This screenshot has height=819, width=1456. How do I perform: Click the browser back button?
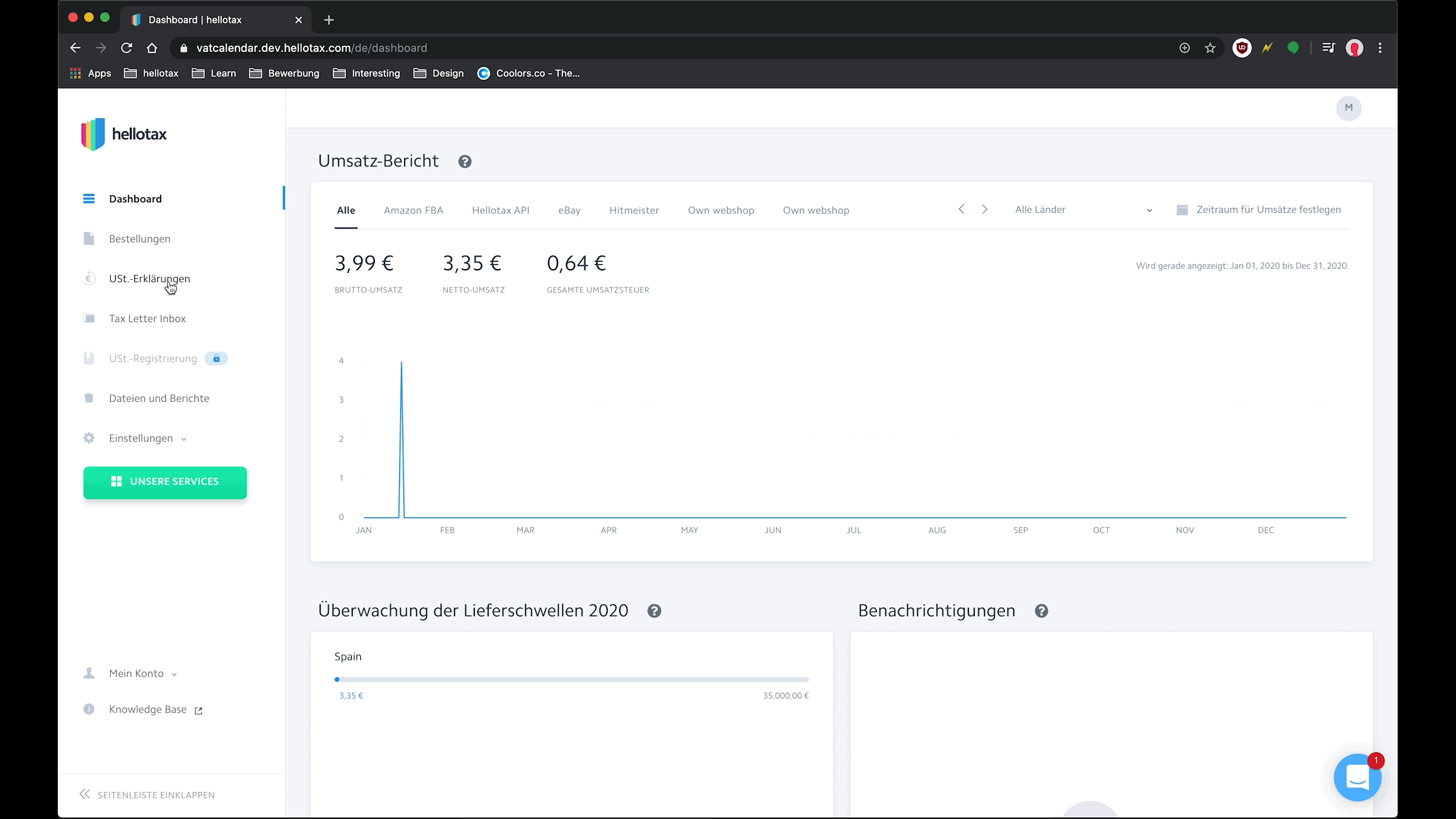click(75, 48)
